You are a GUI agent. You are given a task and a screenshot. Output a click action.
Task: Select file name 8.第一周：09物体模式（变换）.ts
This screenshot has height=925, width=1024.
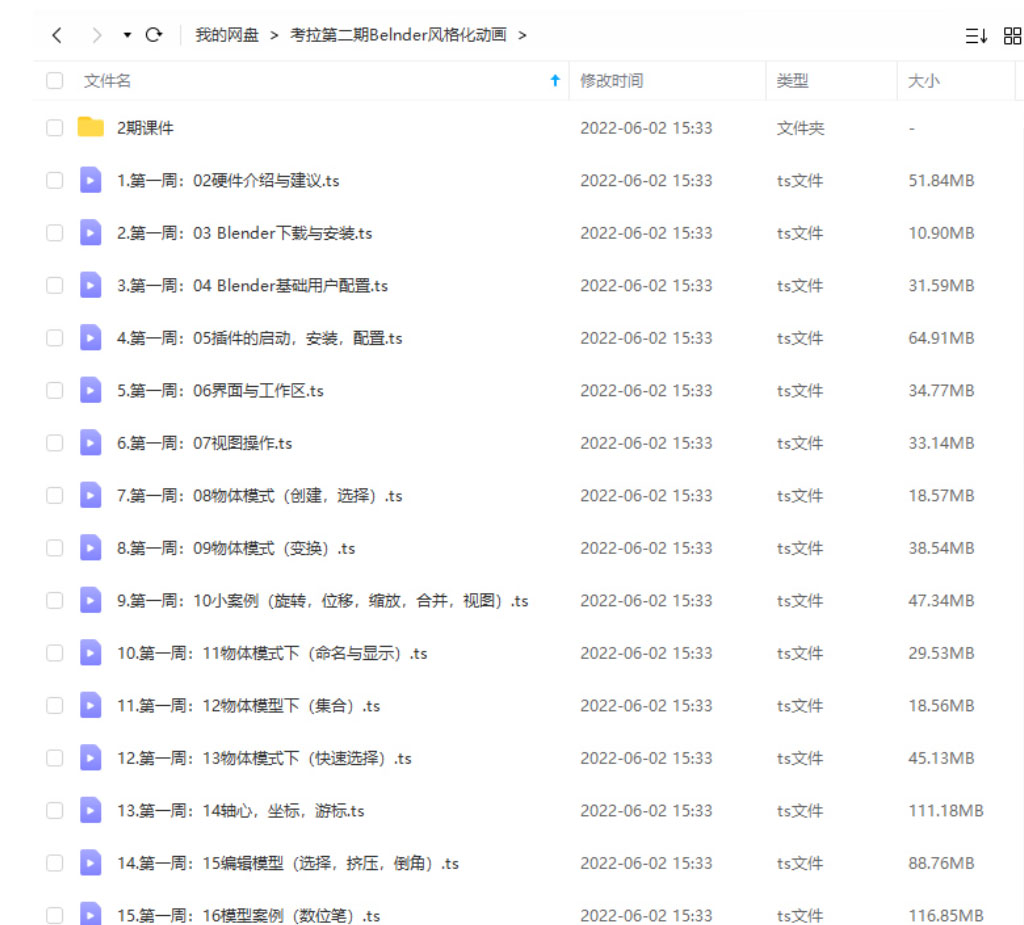tap(236, 549)
